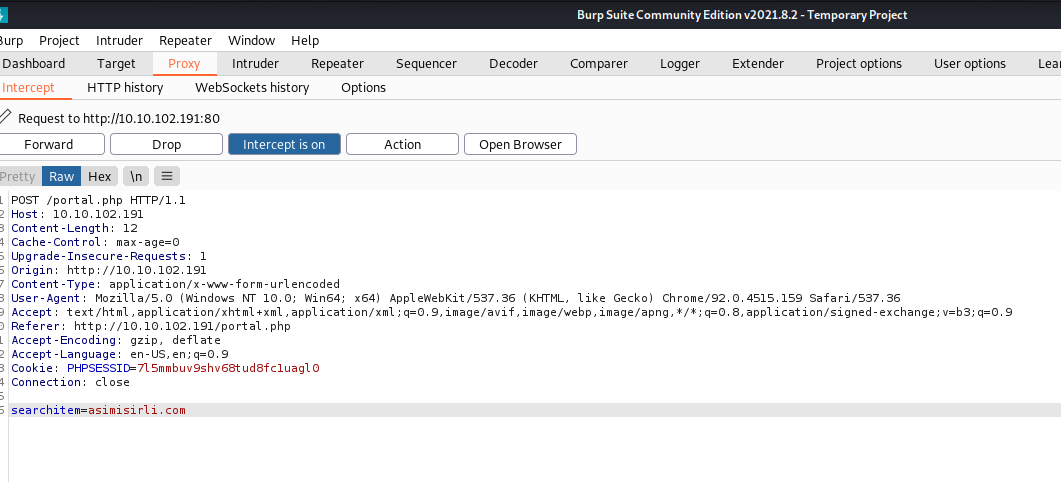Open the Project options tab
Image resolution: width=1061 pixels, height=482 pixels.
859,64
